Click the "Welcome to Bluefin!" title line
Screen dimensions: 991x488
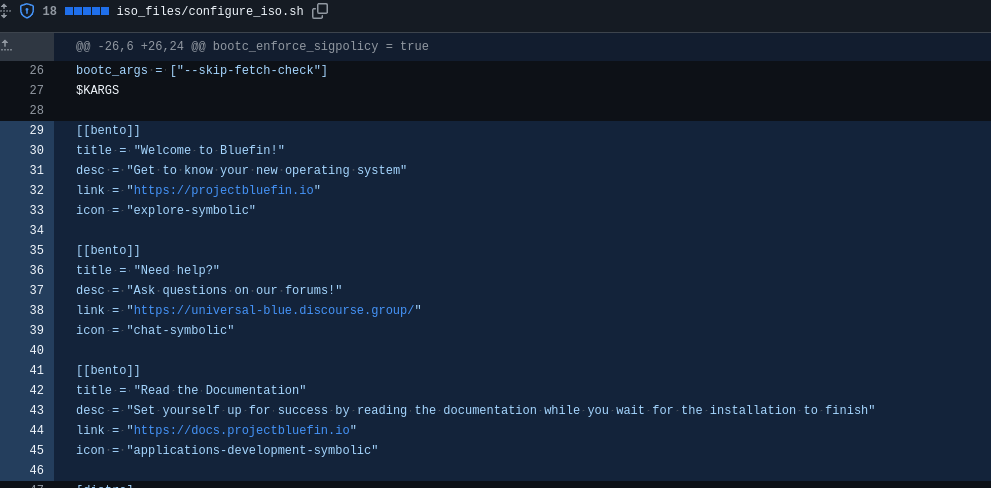180,151
